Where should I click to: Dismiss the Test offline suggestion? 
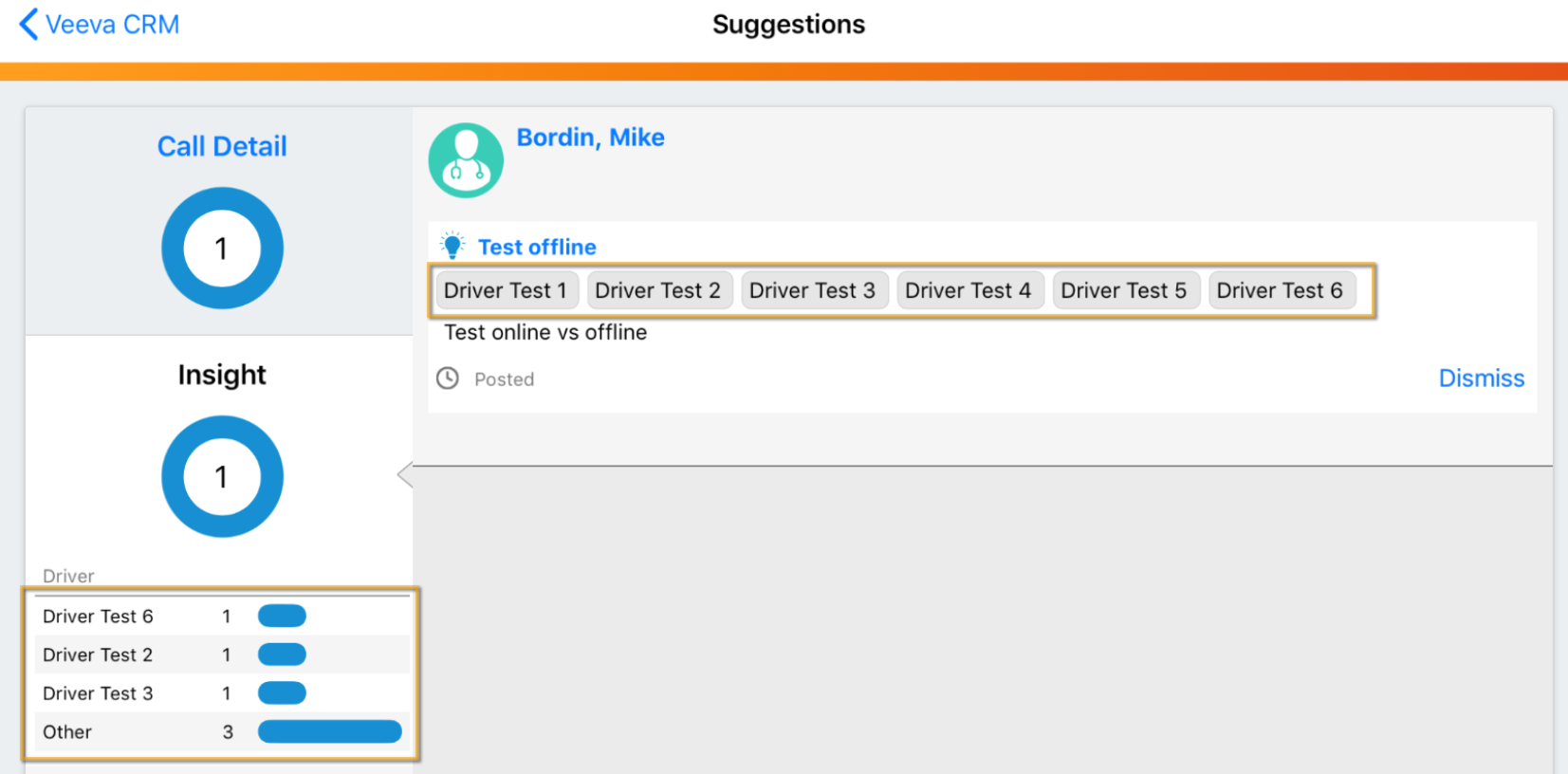(x=1481, y=378)
